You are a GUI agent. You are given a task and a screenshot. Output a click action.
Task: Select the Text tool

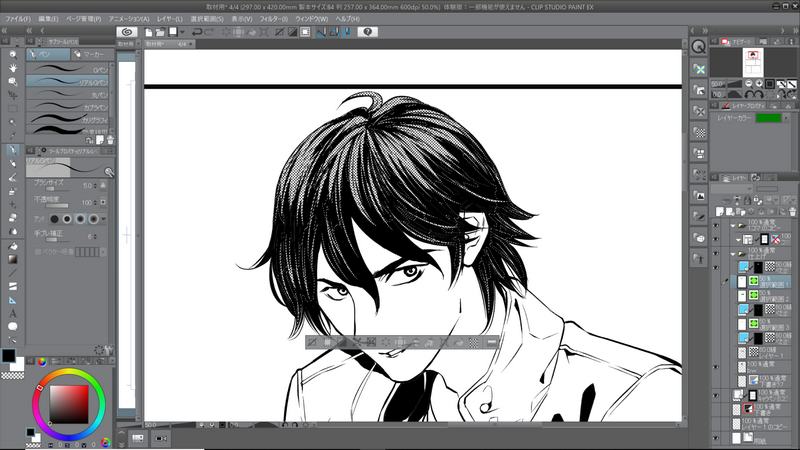(13, 313)
